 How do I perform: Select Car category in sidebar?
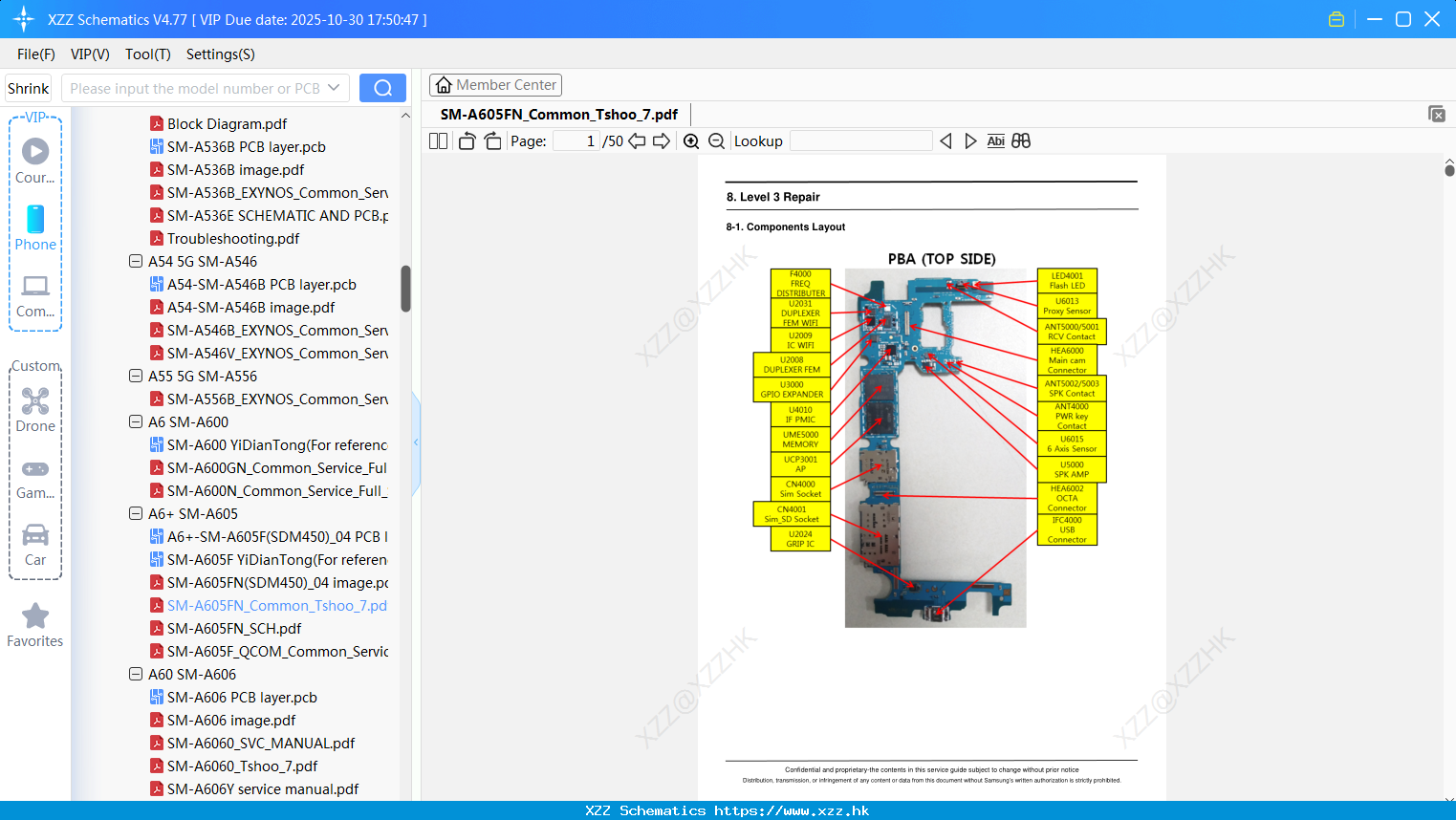[35, 545]
